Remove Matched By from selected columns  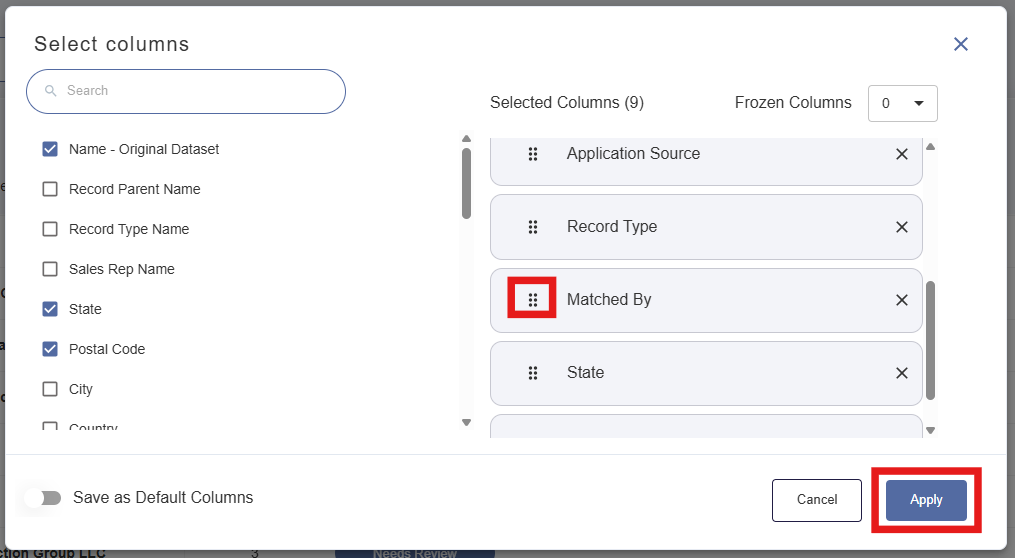[x=902, y=300]
